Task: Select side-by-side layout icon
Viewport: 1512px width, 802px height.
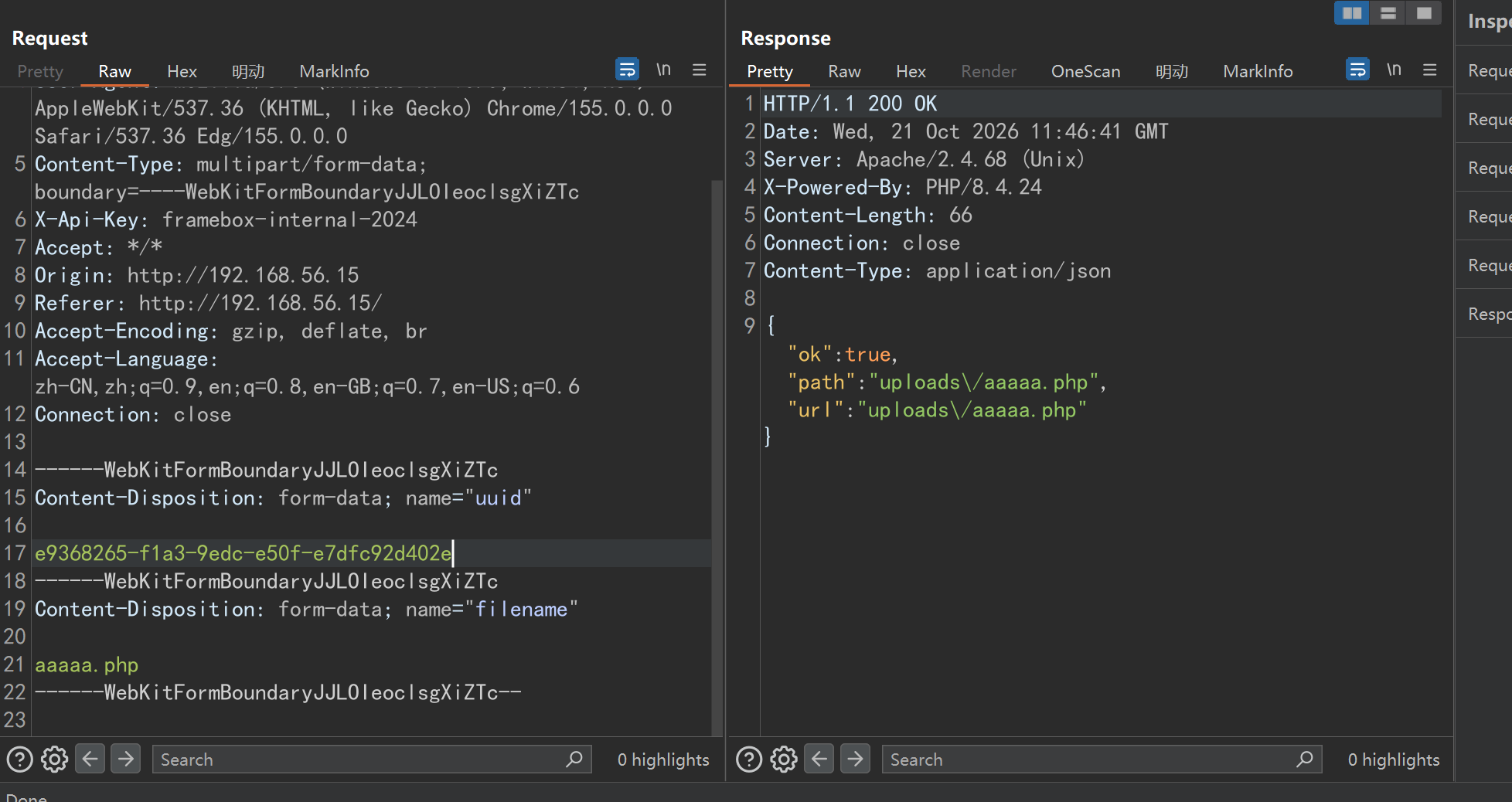Action: 1352,13
